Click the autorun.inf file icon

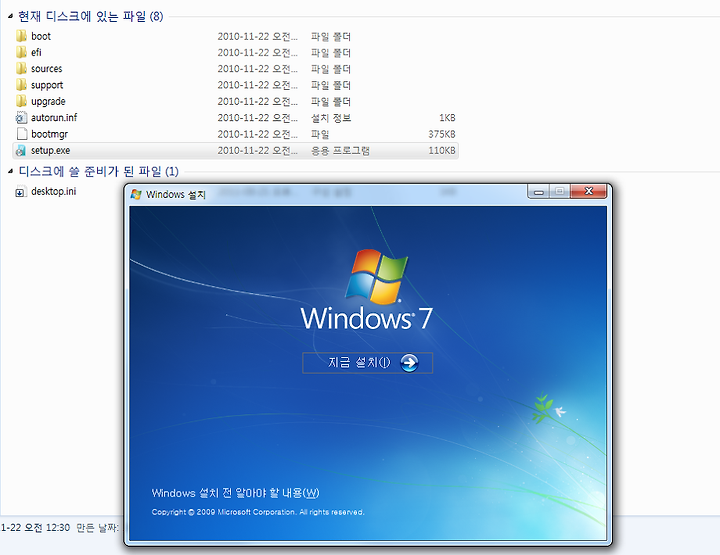tap(21, 118)
